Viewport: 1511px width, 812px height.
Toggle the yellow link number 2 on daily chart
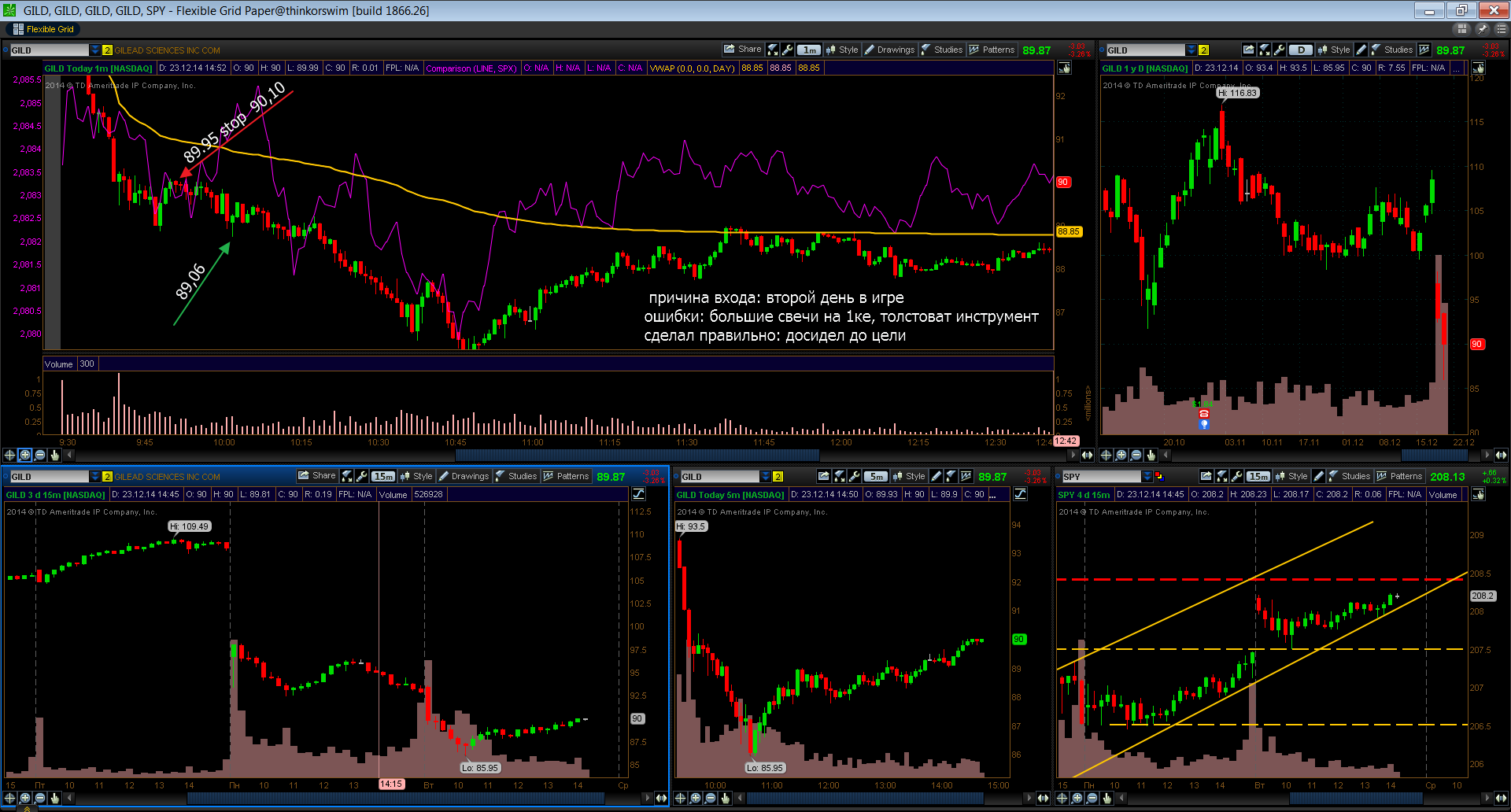pos(1203,50)
